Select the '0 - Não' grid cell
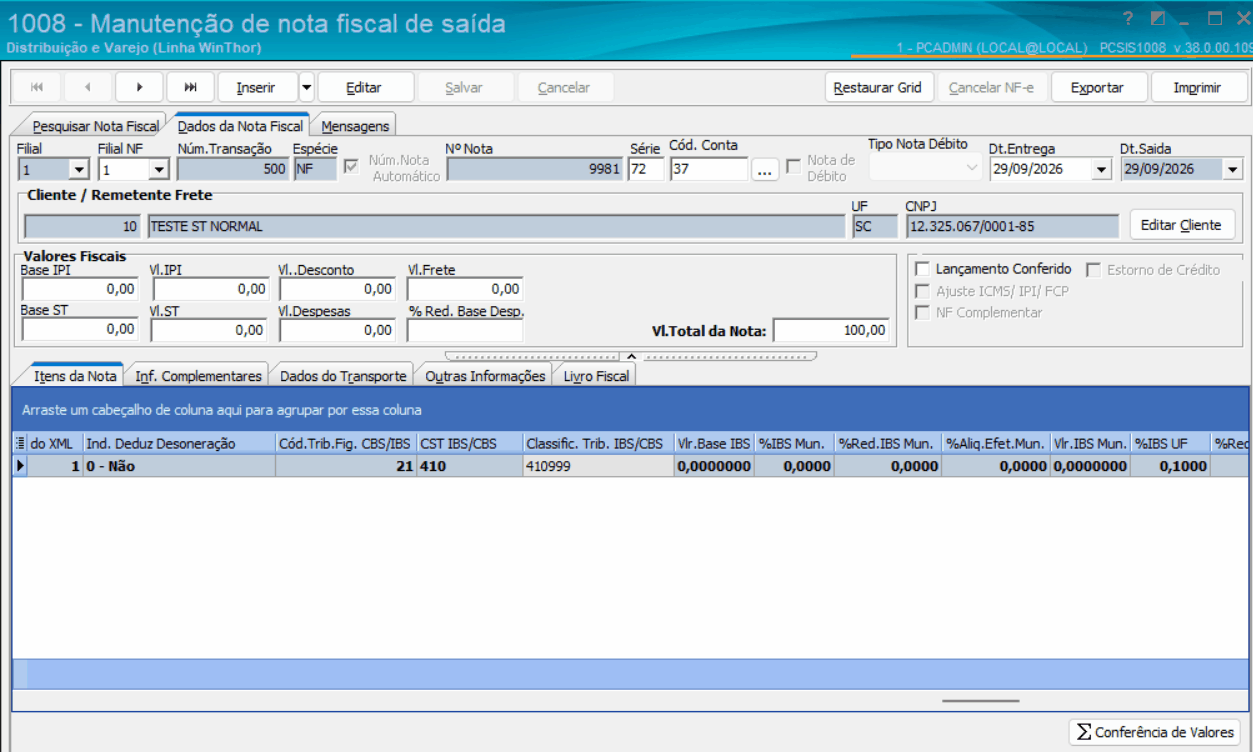 (x=179, y=466)
